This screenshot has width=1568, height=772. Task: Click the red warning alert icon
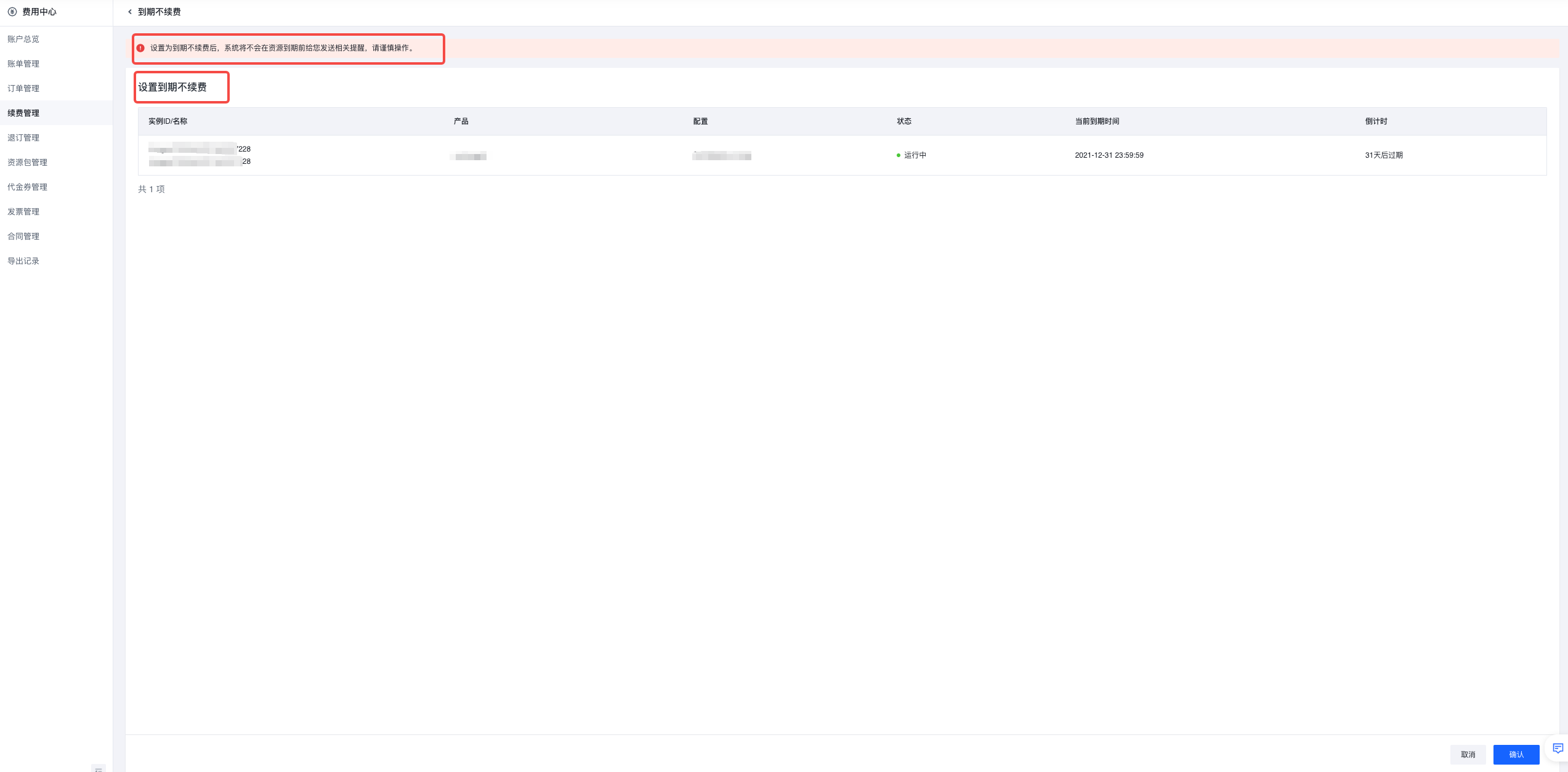(x=140, y=48)
